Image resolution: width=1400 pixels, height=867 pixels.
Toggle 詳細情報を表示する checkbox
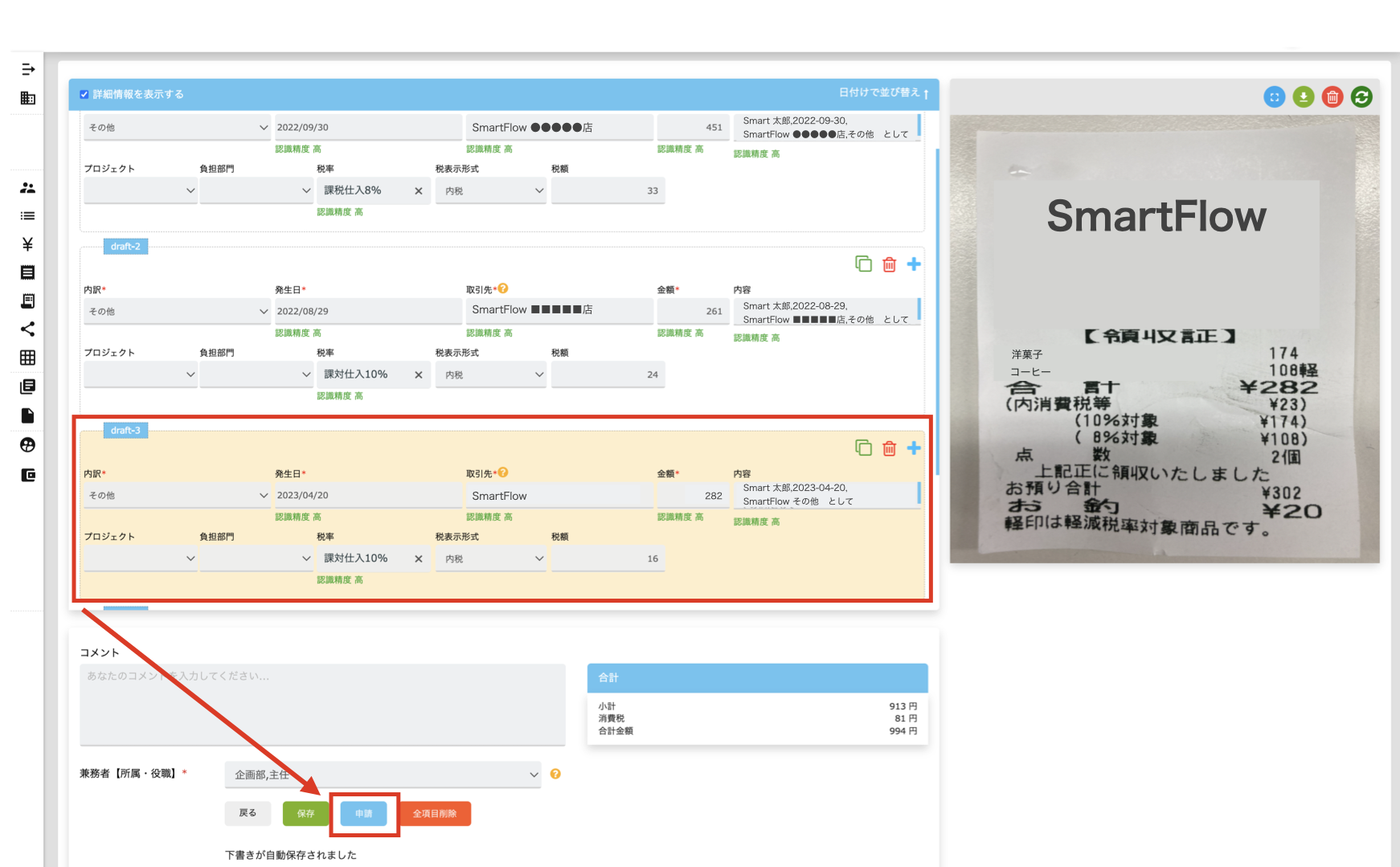coord(84,94)
